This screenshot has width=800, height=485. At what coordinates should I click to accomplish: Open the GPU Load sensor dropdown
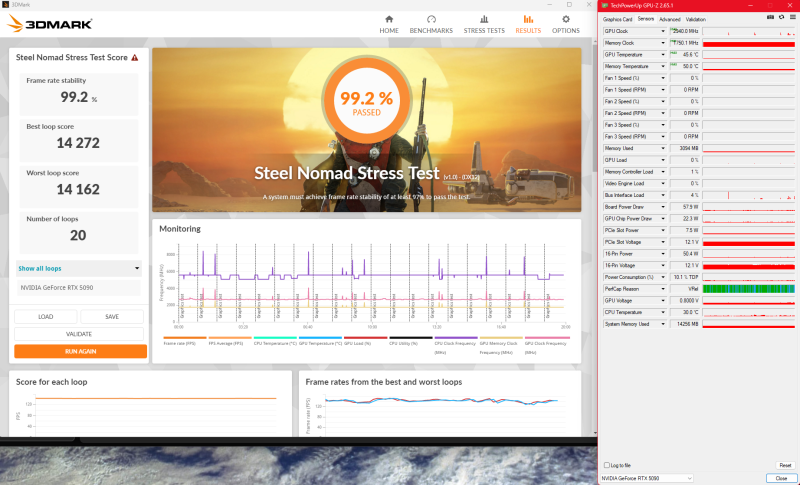663,160
